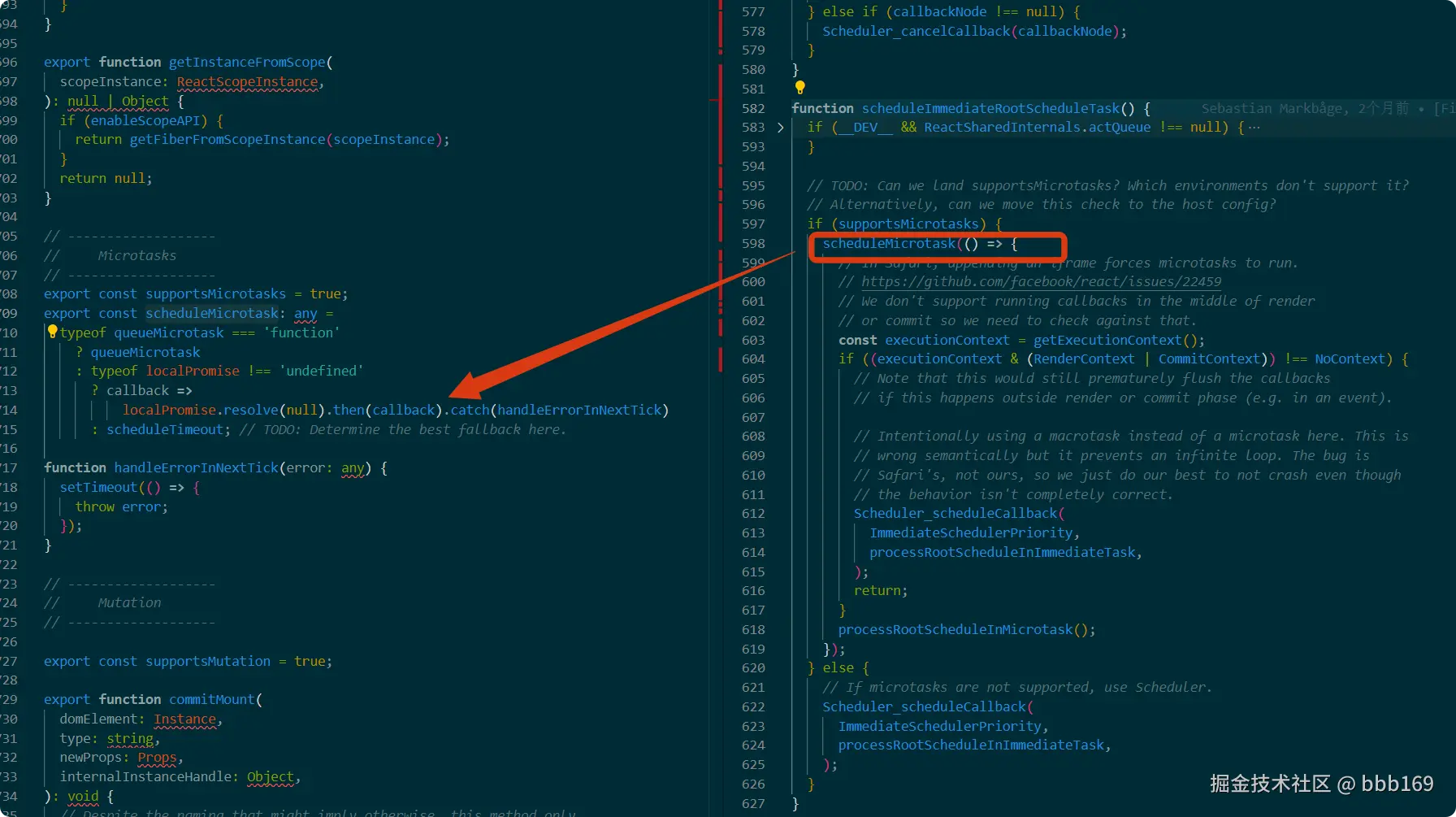Click the handleErrorInNextTick function declaration name
This screenshot has width=1456, height=817.
[196, 468]
